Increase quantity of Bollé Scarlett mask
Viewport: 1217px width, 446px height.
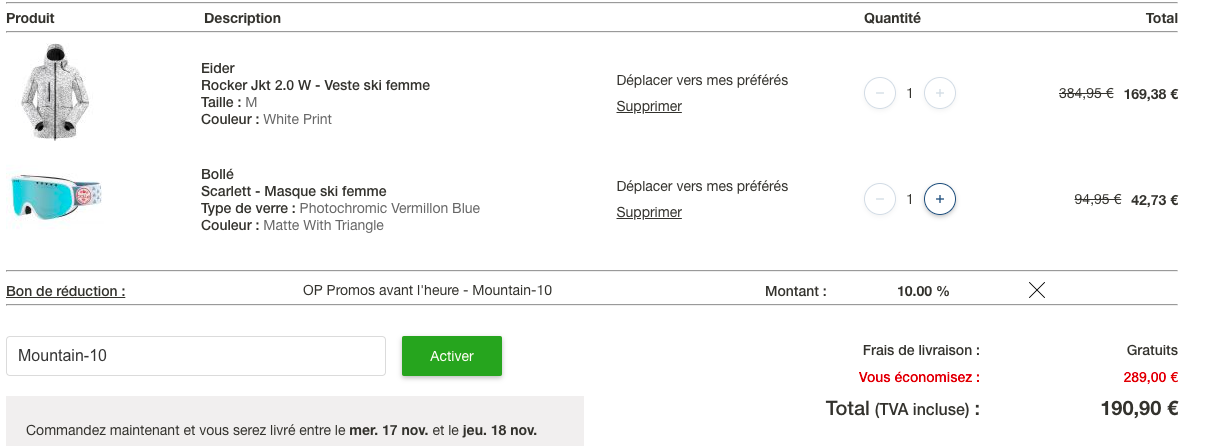(939, 199)
